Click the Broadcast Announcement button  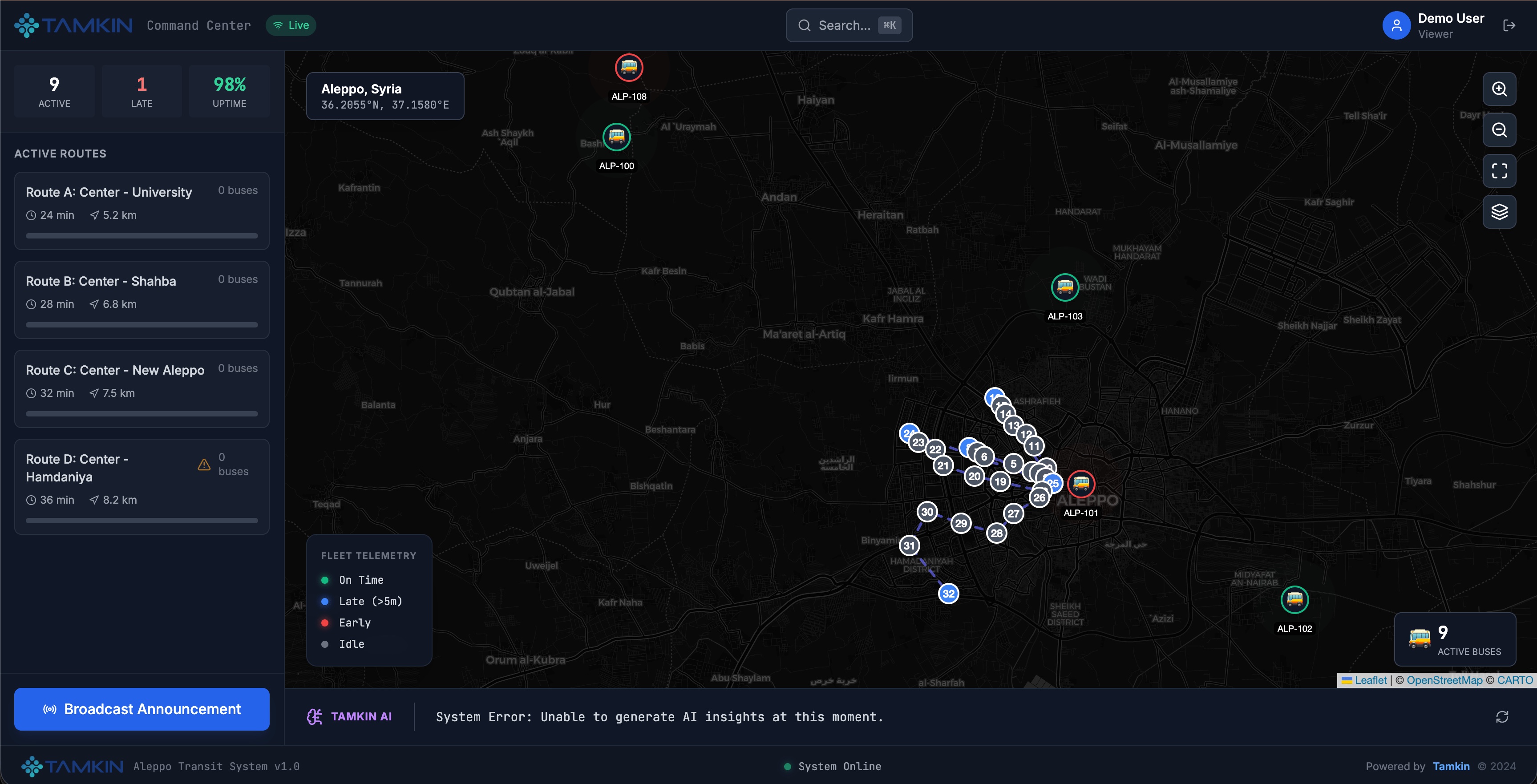point(142,709)
